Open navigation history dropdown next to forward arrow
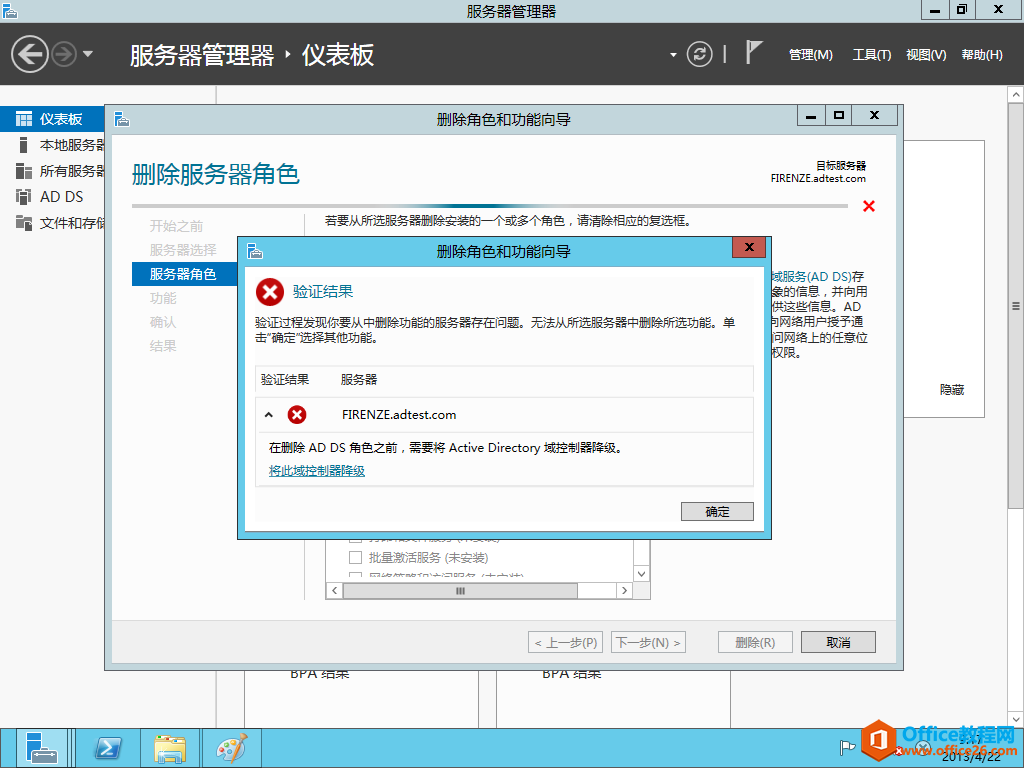This screenshot has height=768, width=1024. [x=88, y=54]
